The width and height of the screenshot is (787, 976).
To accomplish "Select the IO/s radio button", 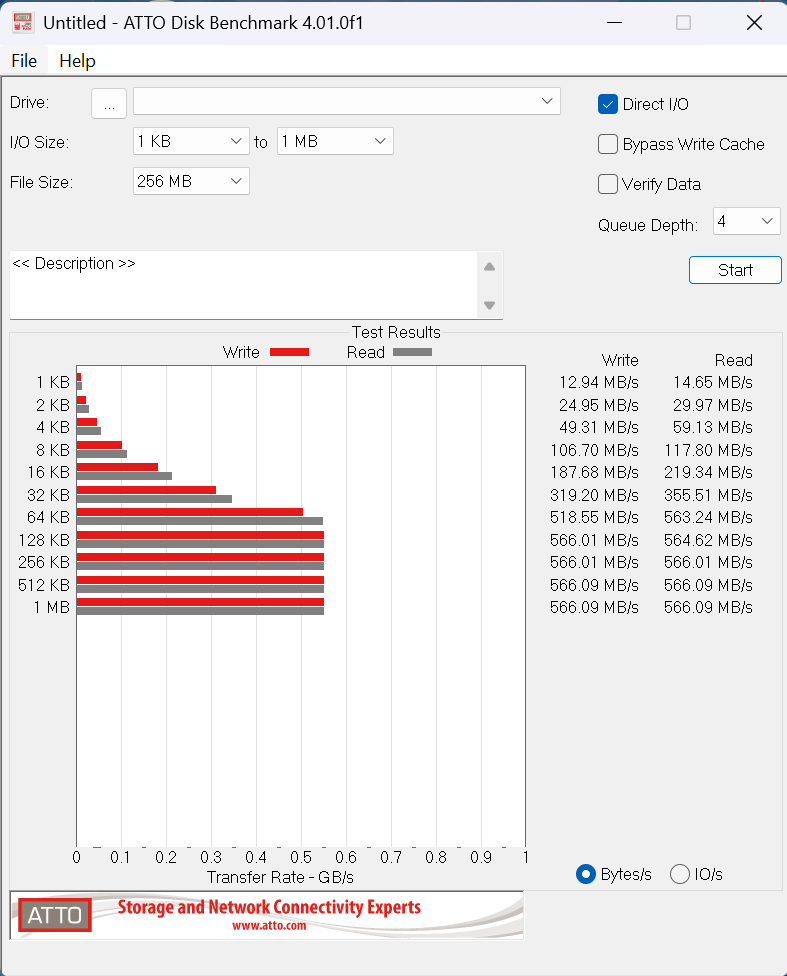I will click(680, 875).
